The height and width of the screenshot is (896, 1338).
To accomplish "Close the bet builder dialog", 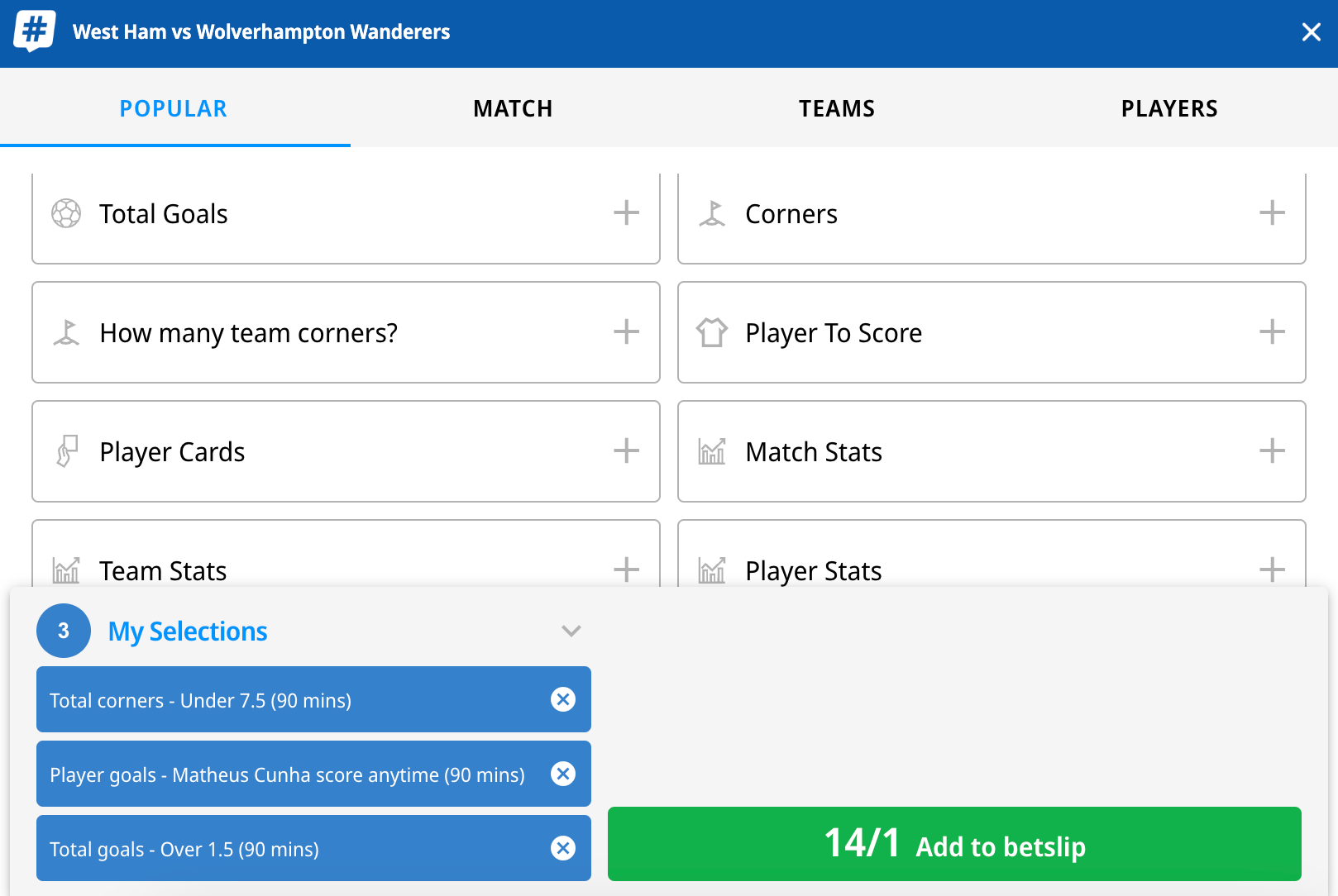I will pyautogui.click(x=1311, y=32).
